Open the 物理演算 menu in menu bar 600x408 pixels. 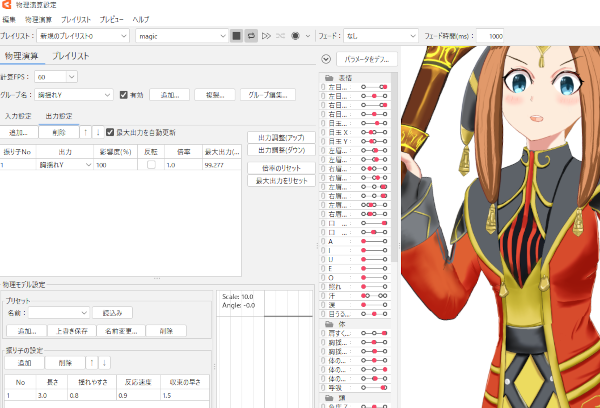38,20
